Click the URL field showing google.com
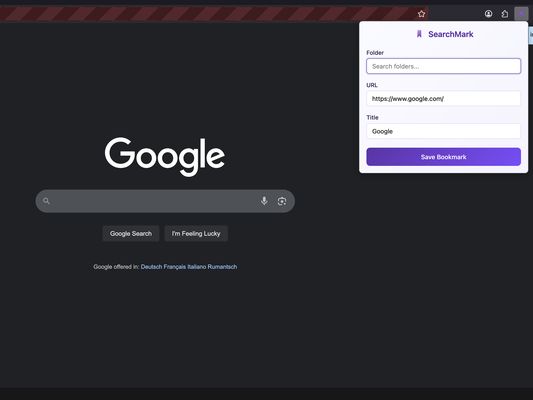Screen dimensions: 533x400 tap(443, 99)
